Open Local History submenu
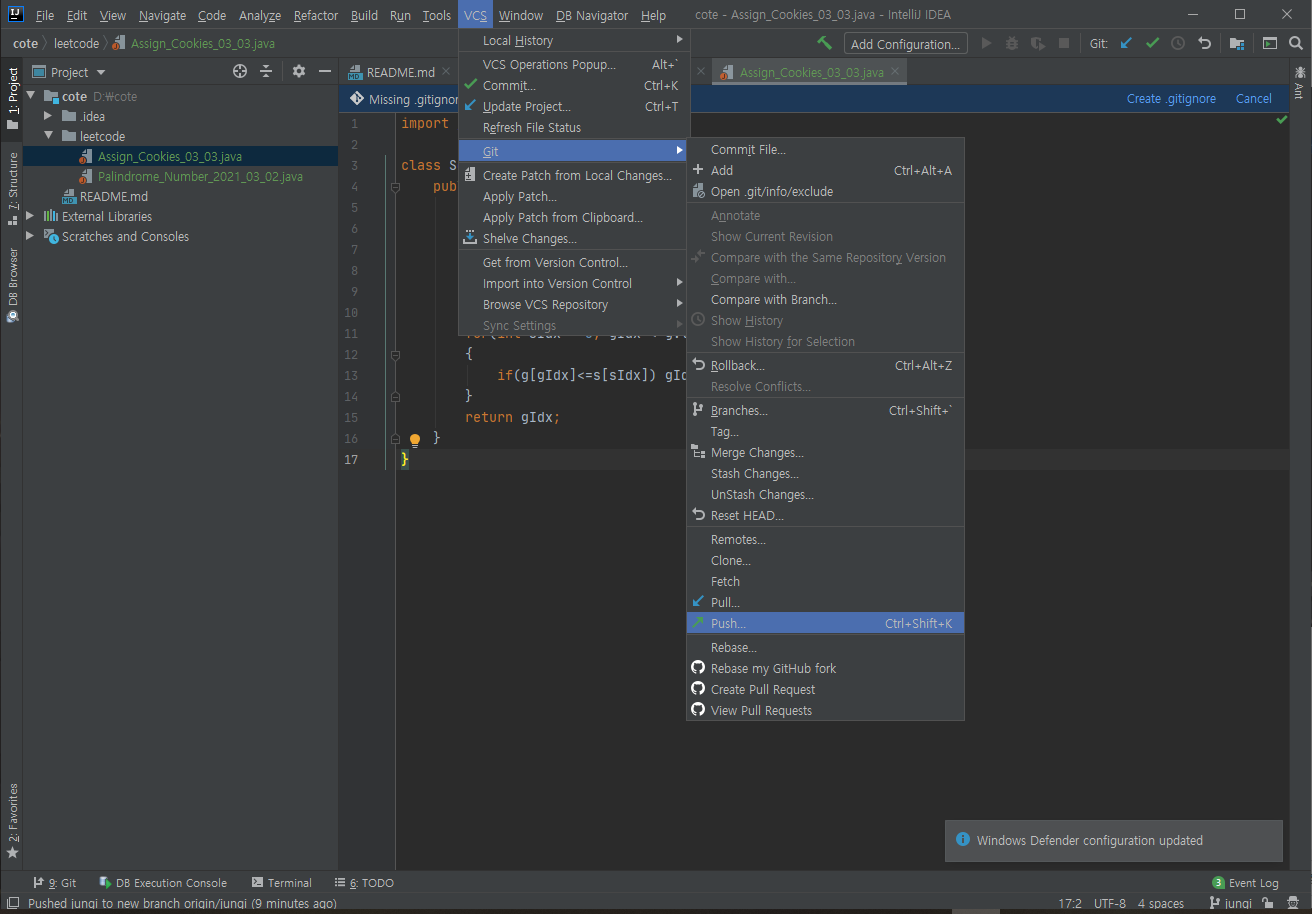The height and width of the screenshot is (914, 1312). 574,40
